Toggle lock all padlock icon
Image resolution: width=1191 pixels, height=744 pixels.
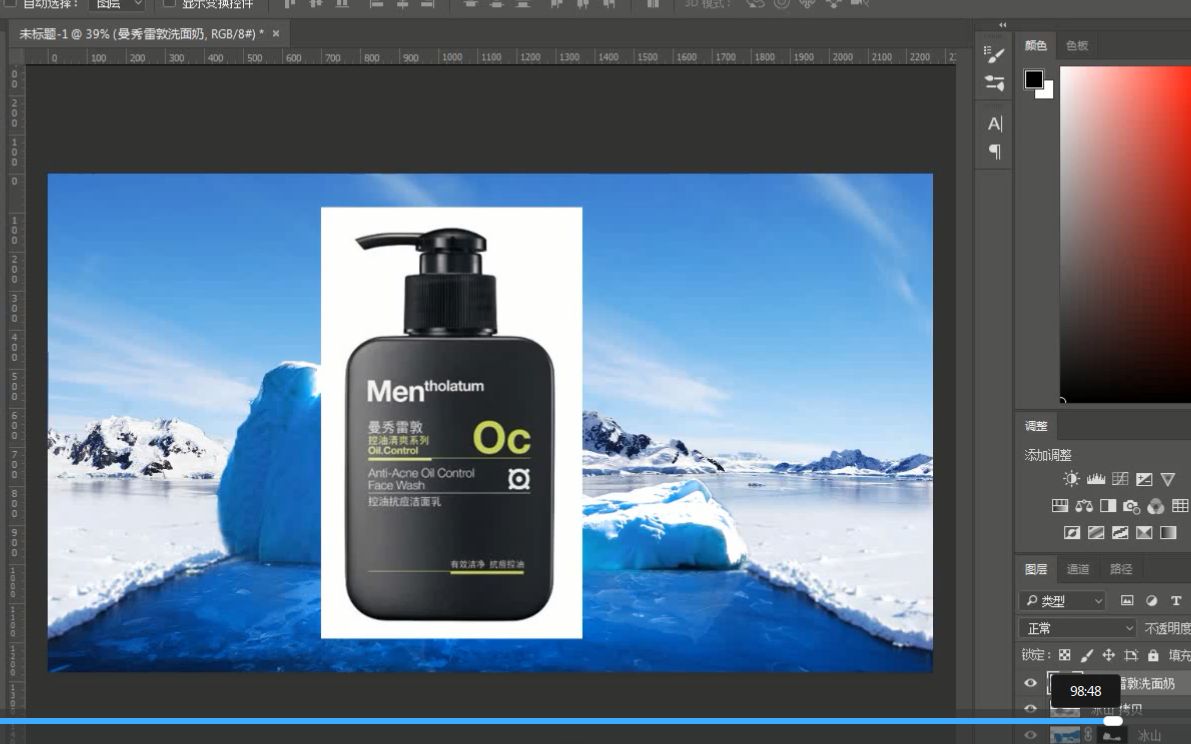point(1153,655)
